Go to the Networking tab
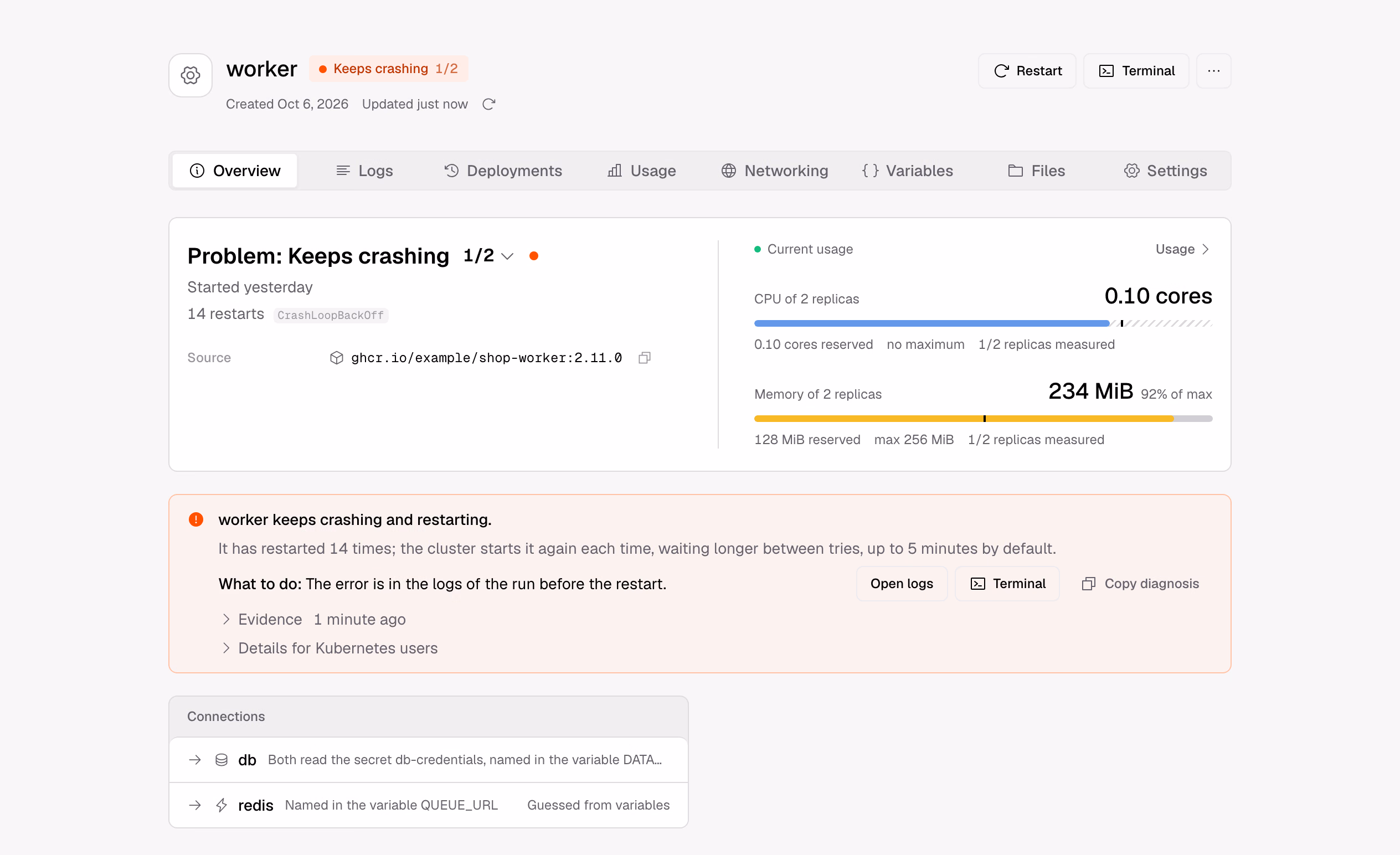Viewport: 1400px width, 855px height. pos(774,171)
